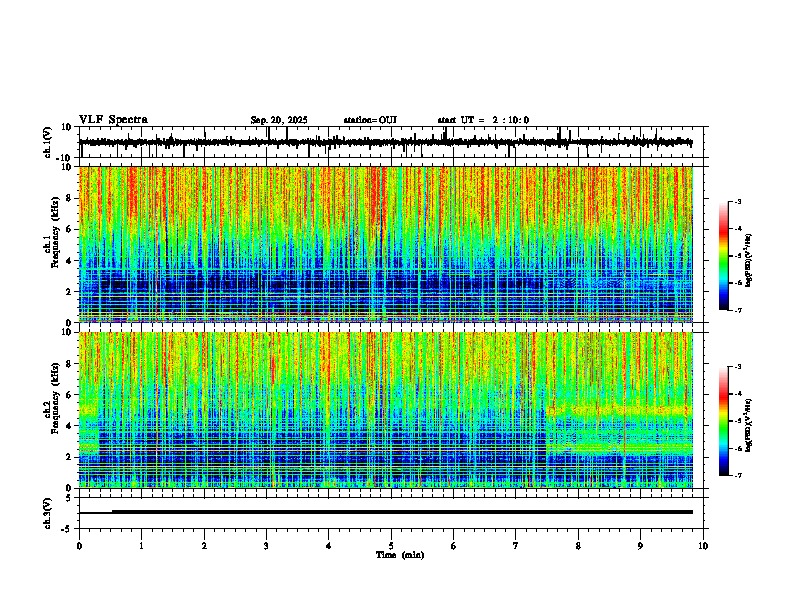Click the "-5" tick on ch.3 axis

pos(68,529)
